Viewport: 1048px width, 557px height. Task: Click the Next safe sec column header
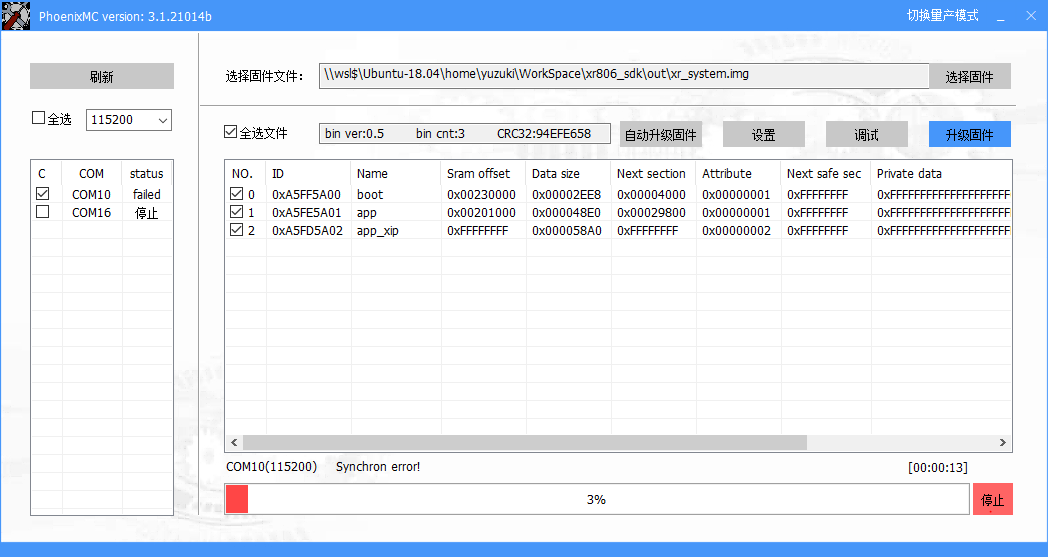tap(825, 174)
